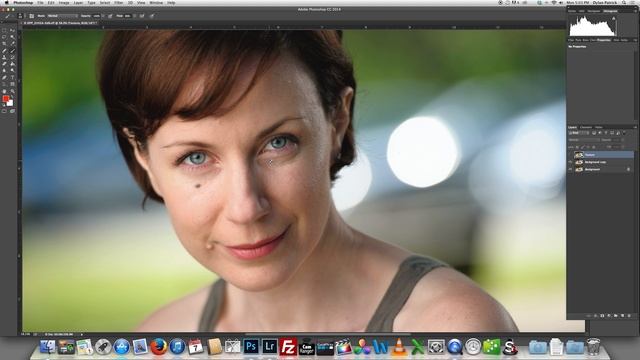
Task: Select the Path Selection tool
Action: point(4,84)
